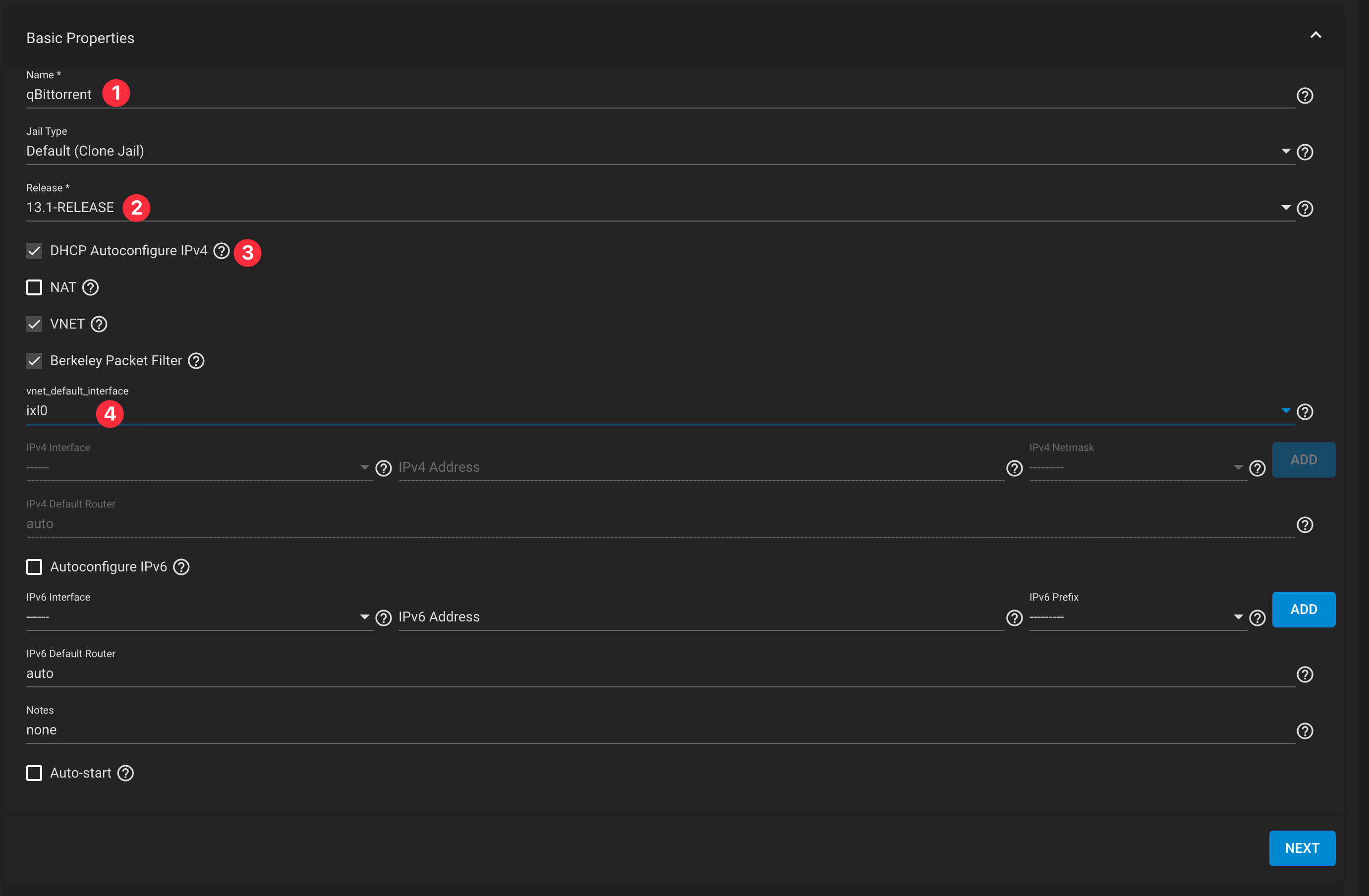Collapse the Basic Properties section

(1315, 35)
